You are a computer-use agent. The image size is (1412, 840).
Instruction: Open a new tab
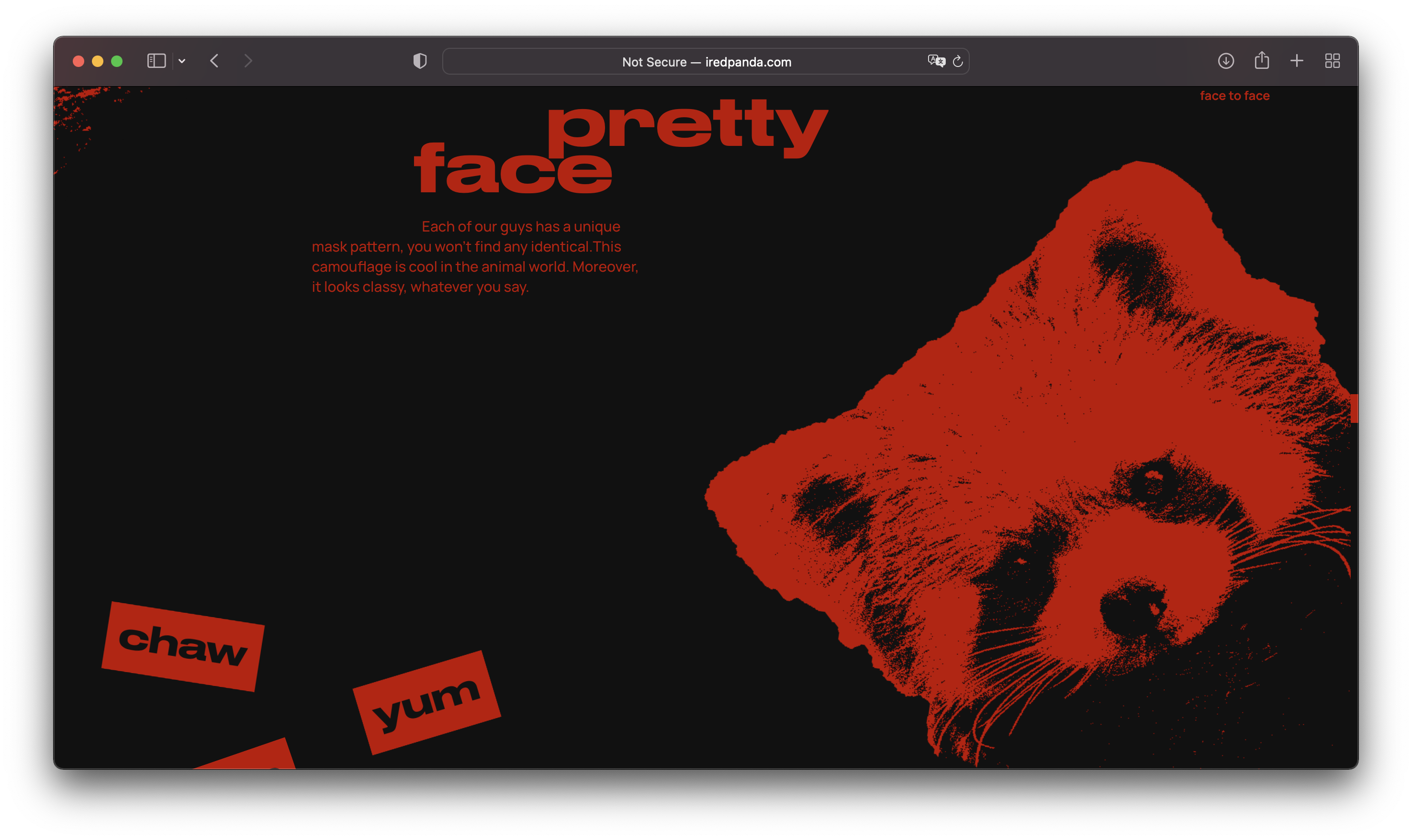(1297, 61)
